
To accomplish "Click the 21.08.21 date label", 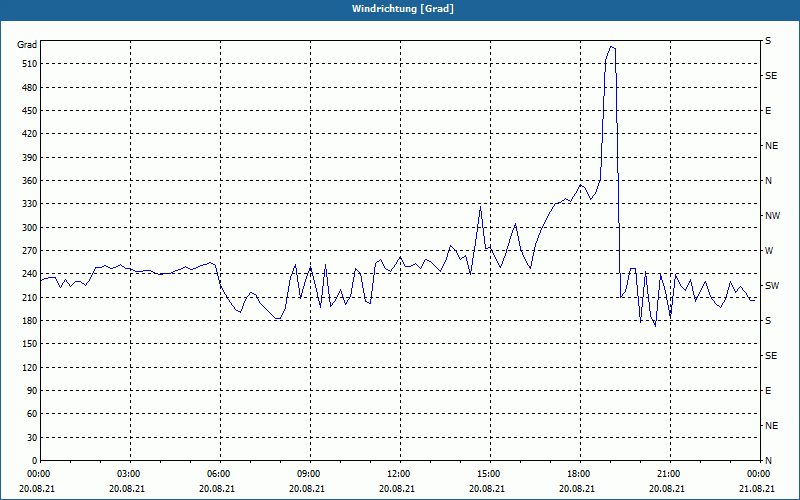I will pyautogui.click(x=757, y=488).
